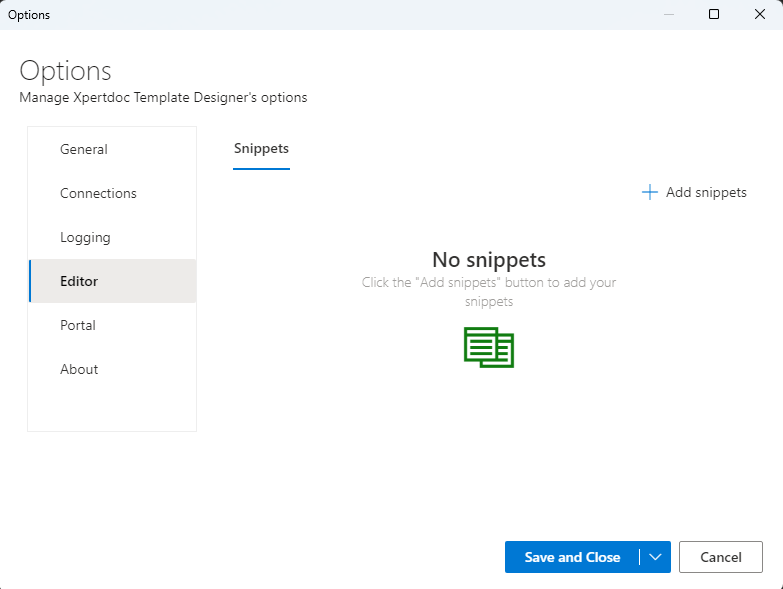Click the Manage Xpertdoc Template Designer's options subtitle
The height and width of the screenshot is (589, 783).
[163, 98]
